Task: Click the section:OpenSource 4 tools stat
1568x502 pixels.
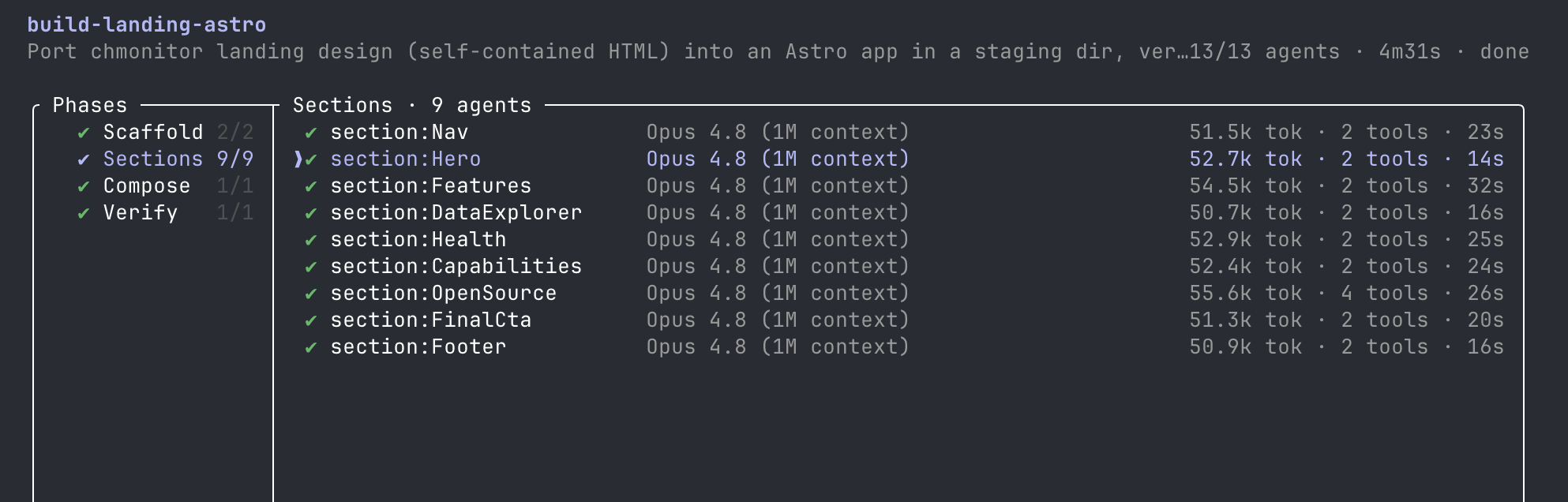Action: click(1385, 294)
